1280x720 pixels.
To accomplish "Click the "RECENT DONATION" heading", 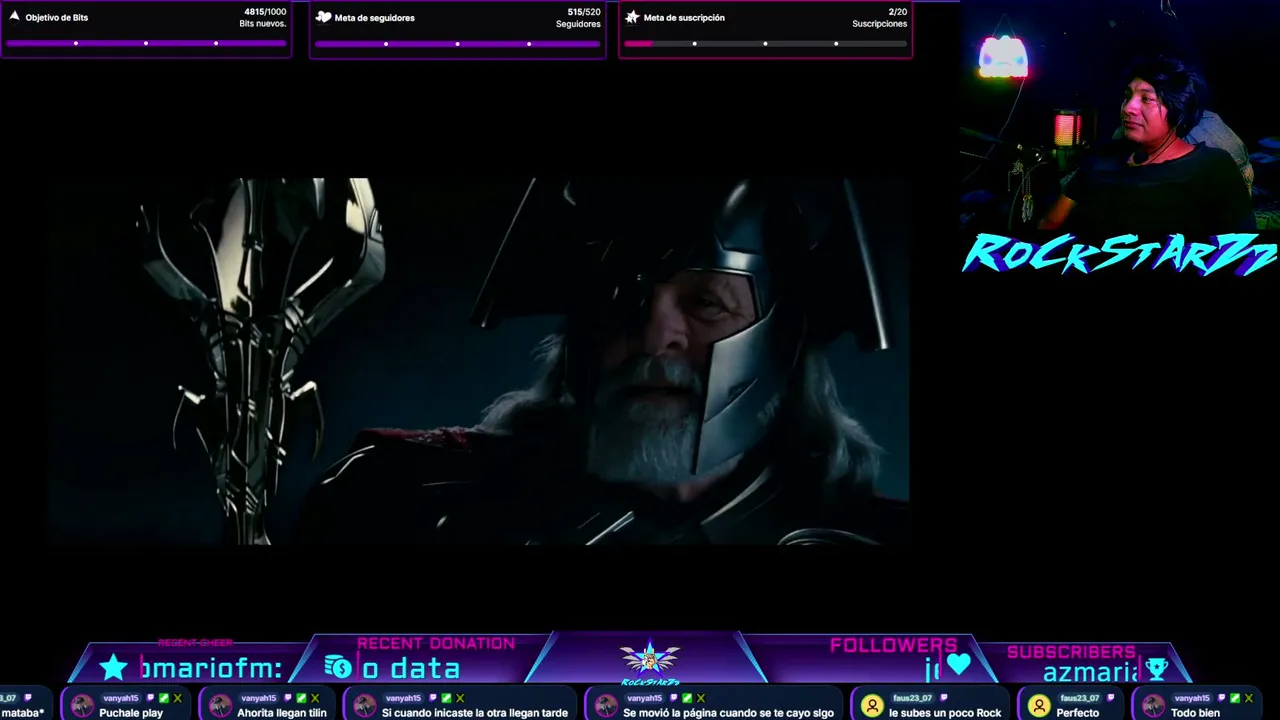I will coord(436,644).
